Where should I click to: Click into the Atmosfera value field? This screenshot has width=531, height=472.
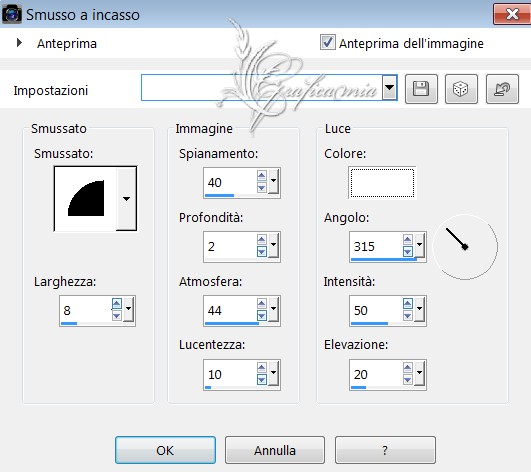click(230, 310)
